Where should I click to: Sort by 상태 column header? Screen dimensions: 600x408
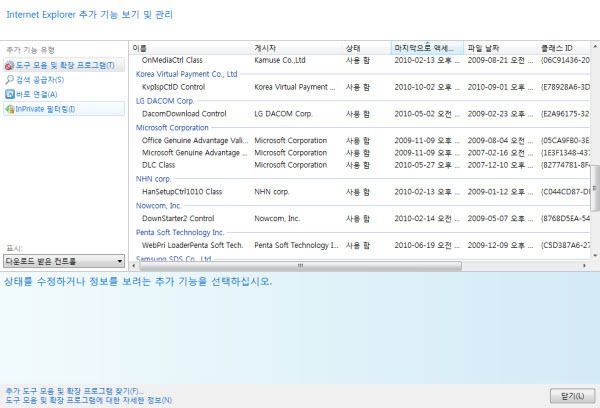[367, 48]
